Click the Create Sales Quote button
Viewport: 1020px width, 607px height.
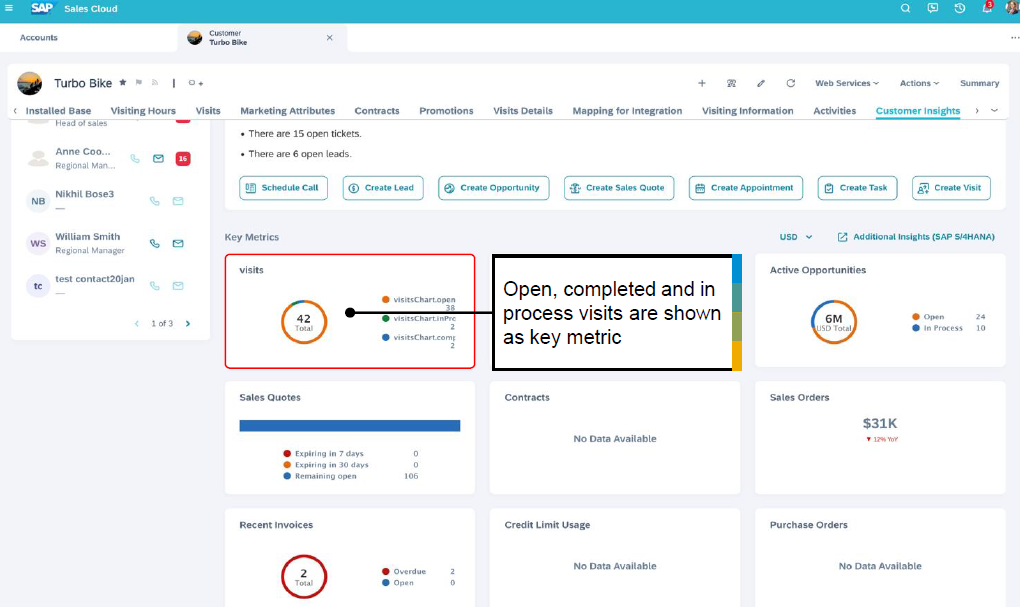(619, 188)
